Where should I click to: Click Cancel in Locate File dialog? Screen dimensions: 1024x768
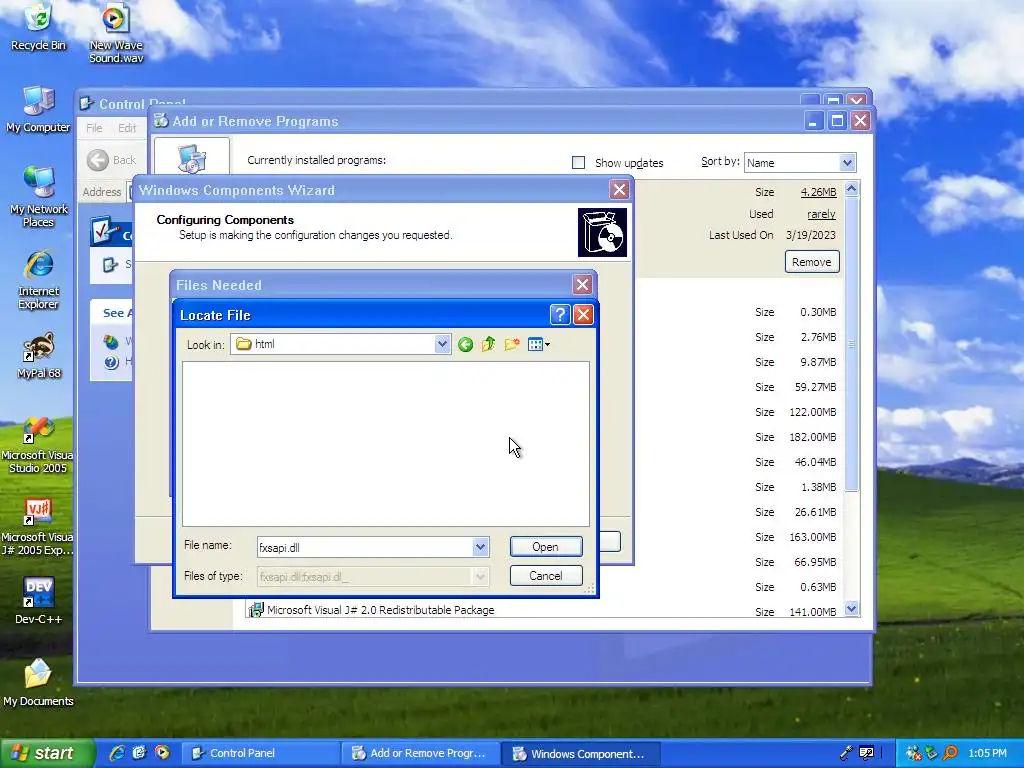pyautogui.click(x=546, y=575)
